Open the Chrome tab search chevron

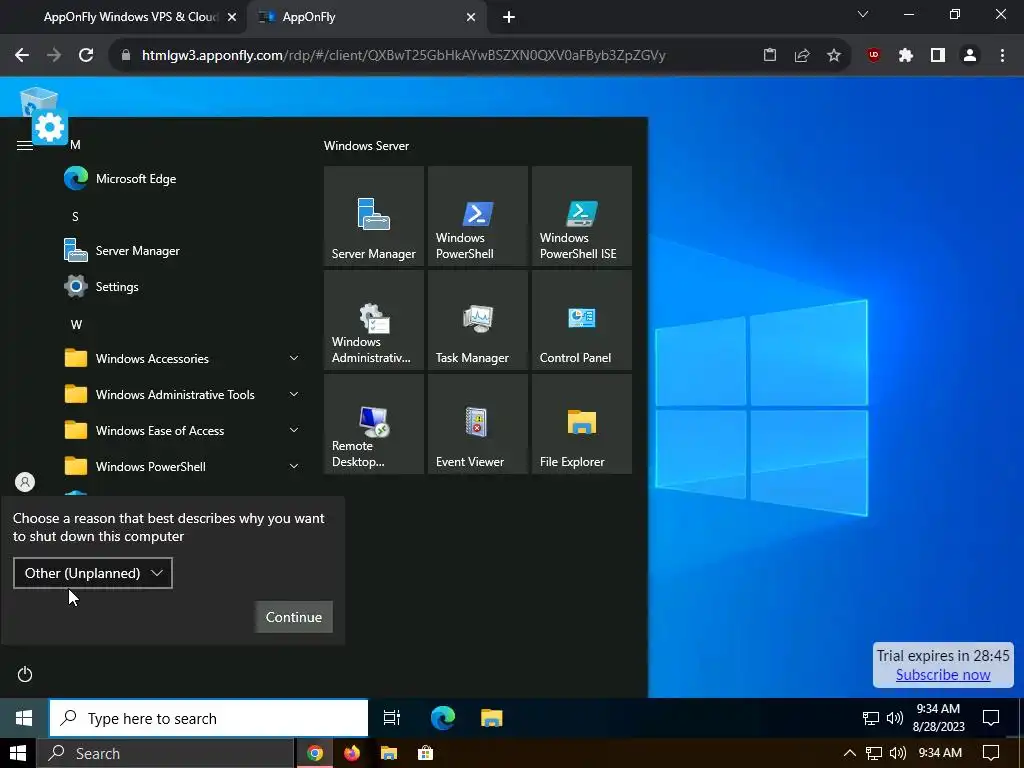pyautogui.click(x=863, y=14)
